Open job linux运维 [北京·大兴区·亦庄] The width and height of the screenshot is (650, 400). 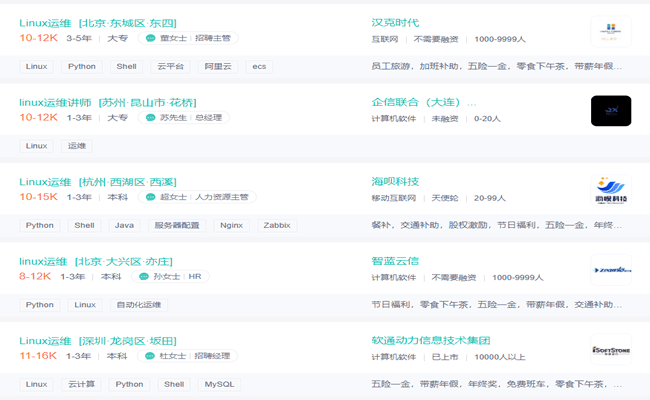(96, 262)
